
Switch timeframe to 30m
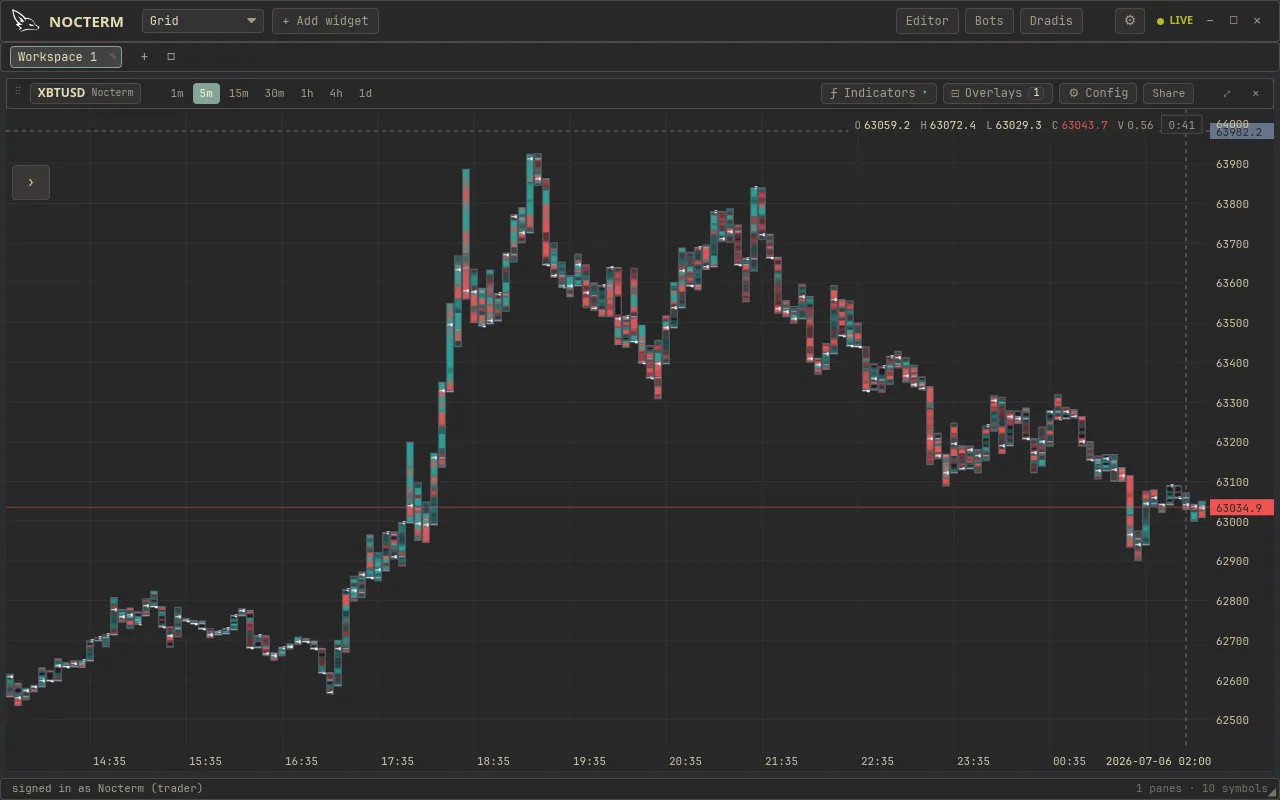point(274,93)
